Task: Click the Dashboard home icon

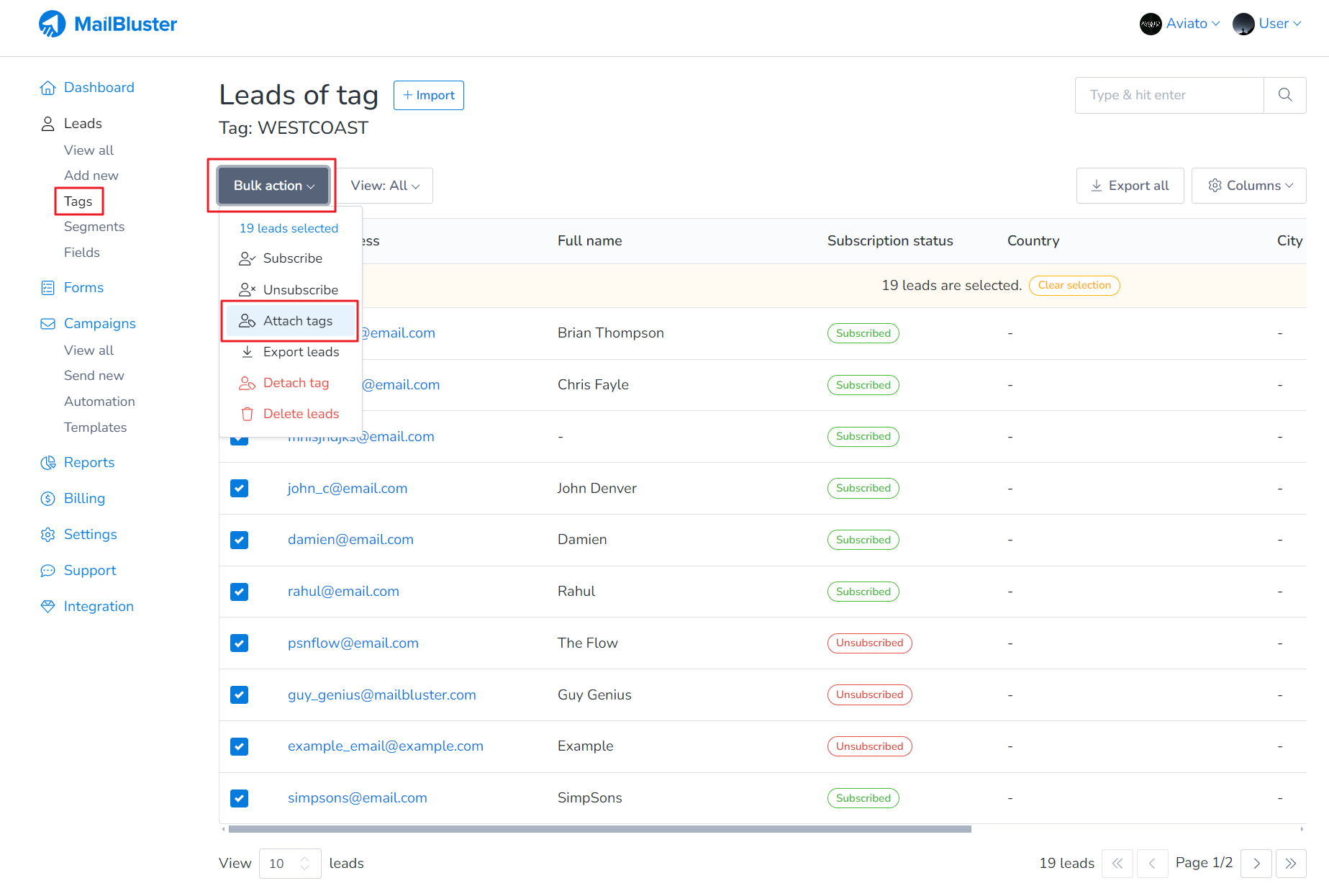Action: (x=47, y=88)
